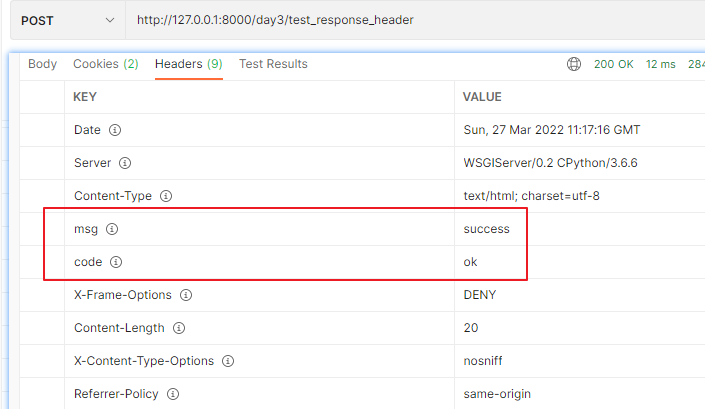This screenshot has width=705, height=409.
Task: Click the info icon next to X-Content-Type-Options
Action: [228, 360]
